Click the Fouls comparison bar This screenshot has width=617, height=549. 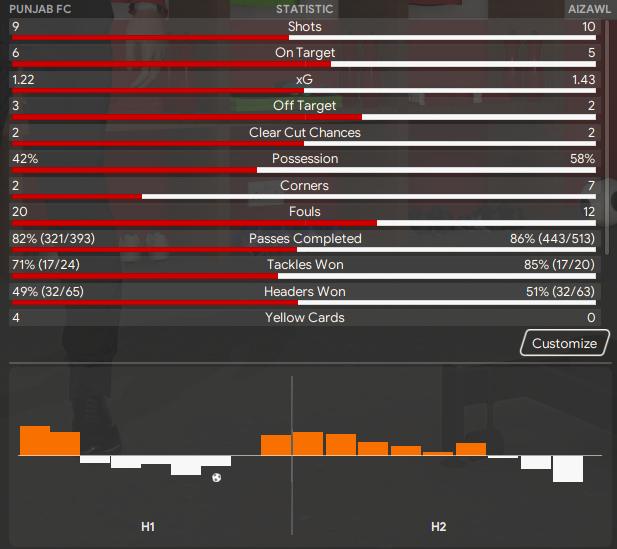[304, 223]
